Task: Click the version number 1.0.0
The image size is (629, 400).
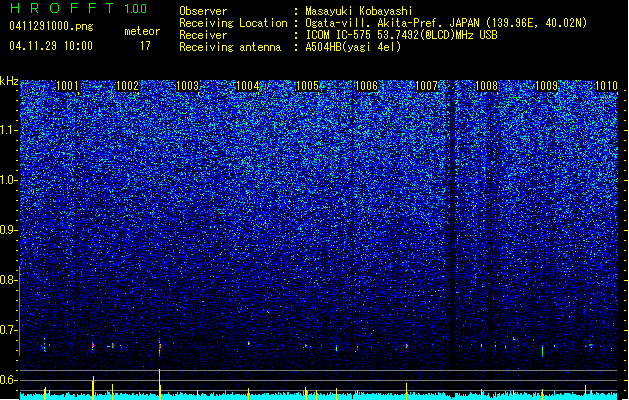Action: tap(135, 9)
